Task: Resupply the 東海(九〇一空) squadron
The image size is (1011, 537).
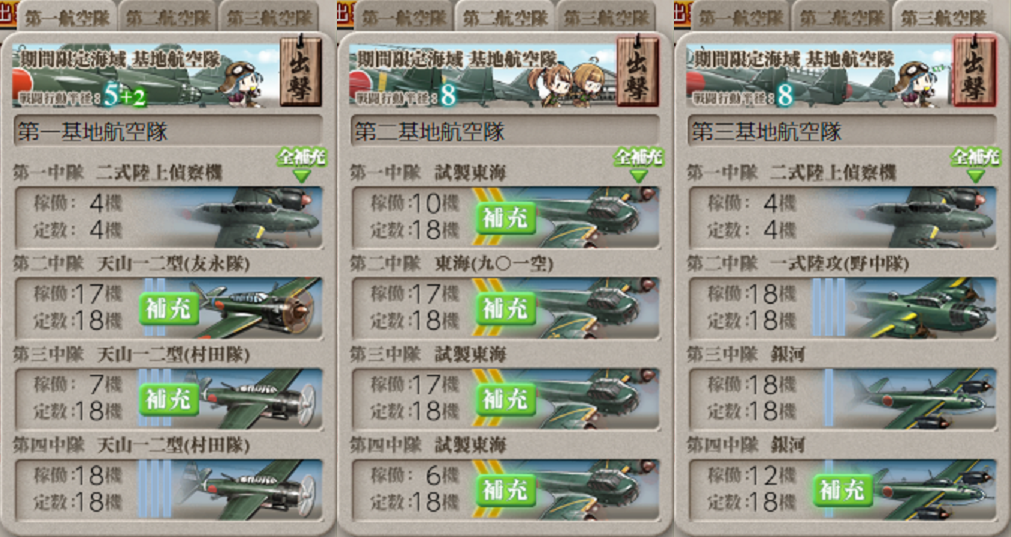Action: pos(506,309)
